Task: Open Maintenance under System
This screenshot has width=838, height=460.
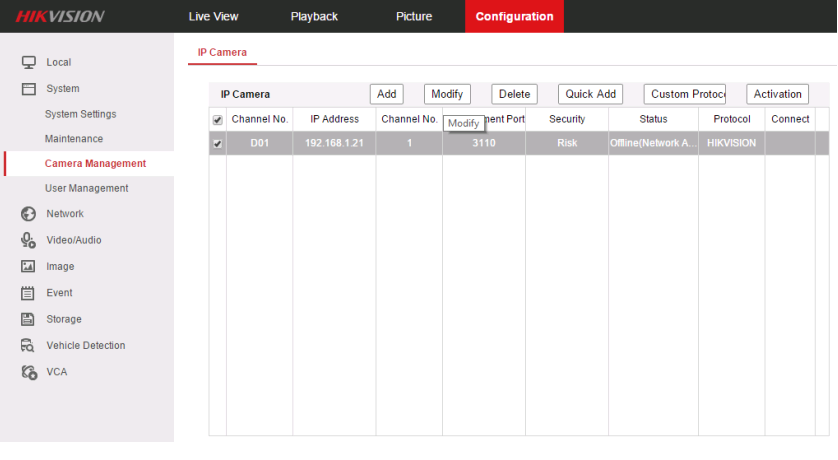Action: [x=74, y=139]
